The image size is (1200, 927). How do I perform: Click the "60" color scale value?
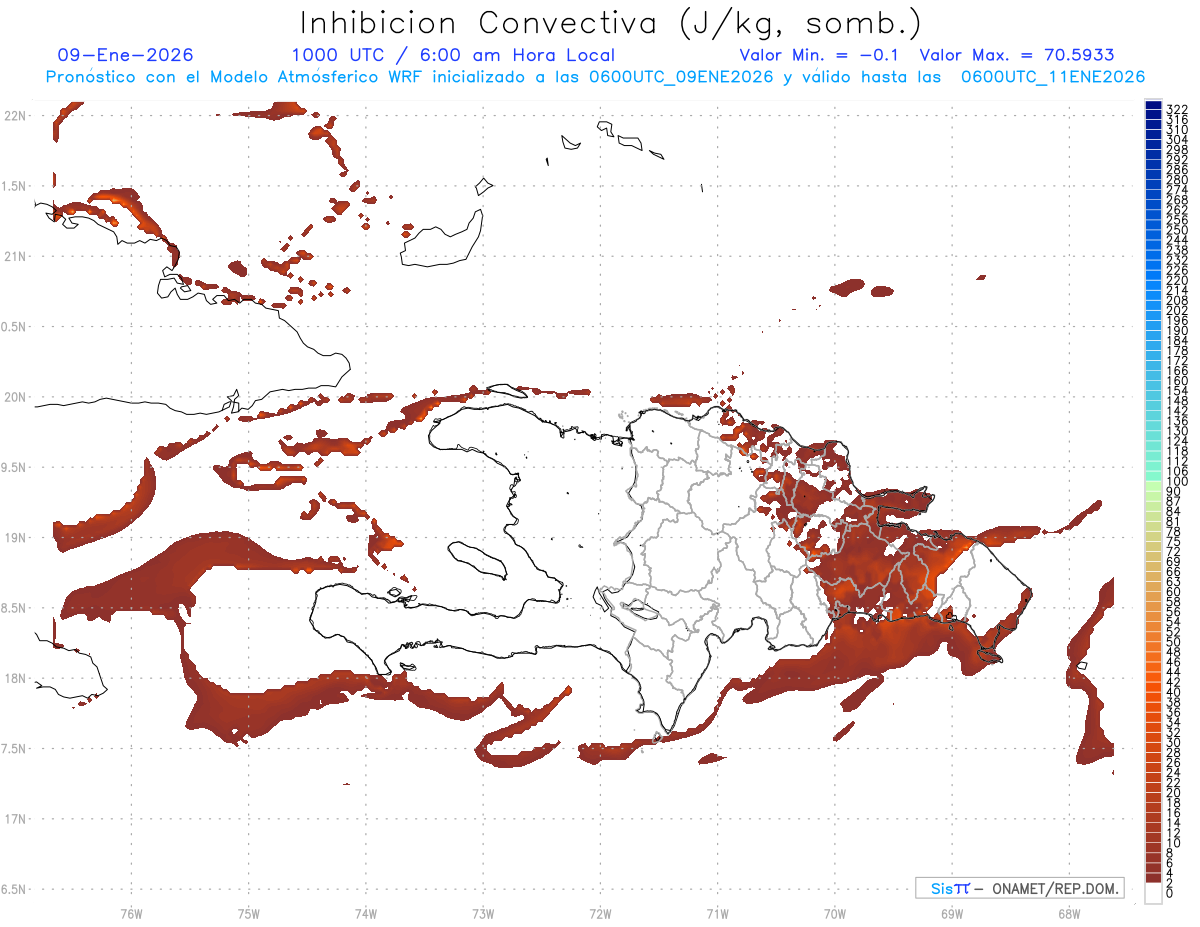tap(1173, 592)
